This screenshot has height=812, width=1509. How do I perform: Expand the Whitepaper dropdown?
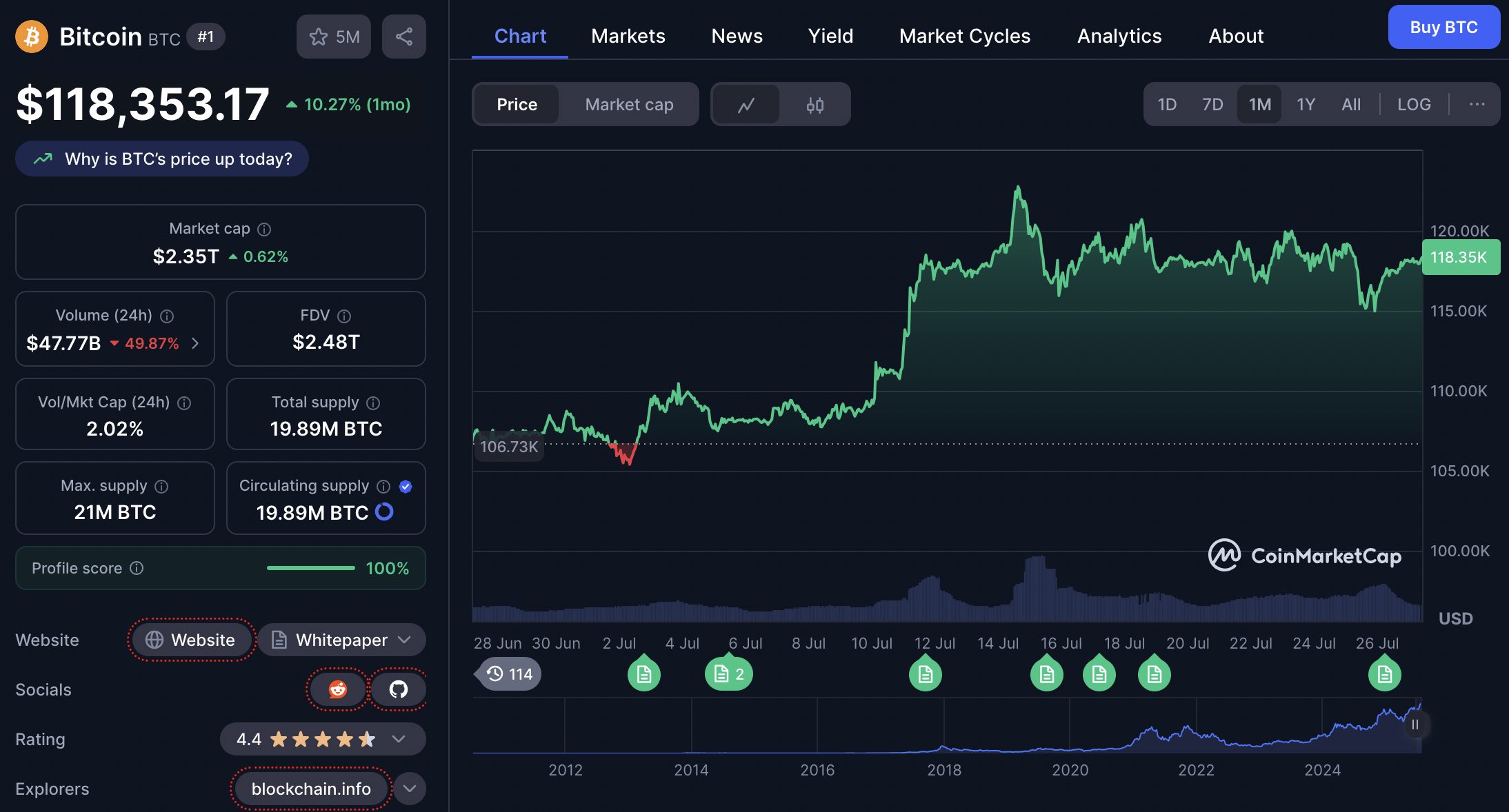pos(341,640)
